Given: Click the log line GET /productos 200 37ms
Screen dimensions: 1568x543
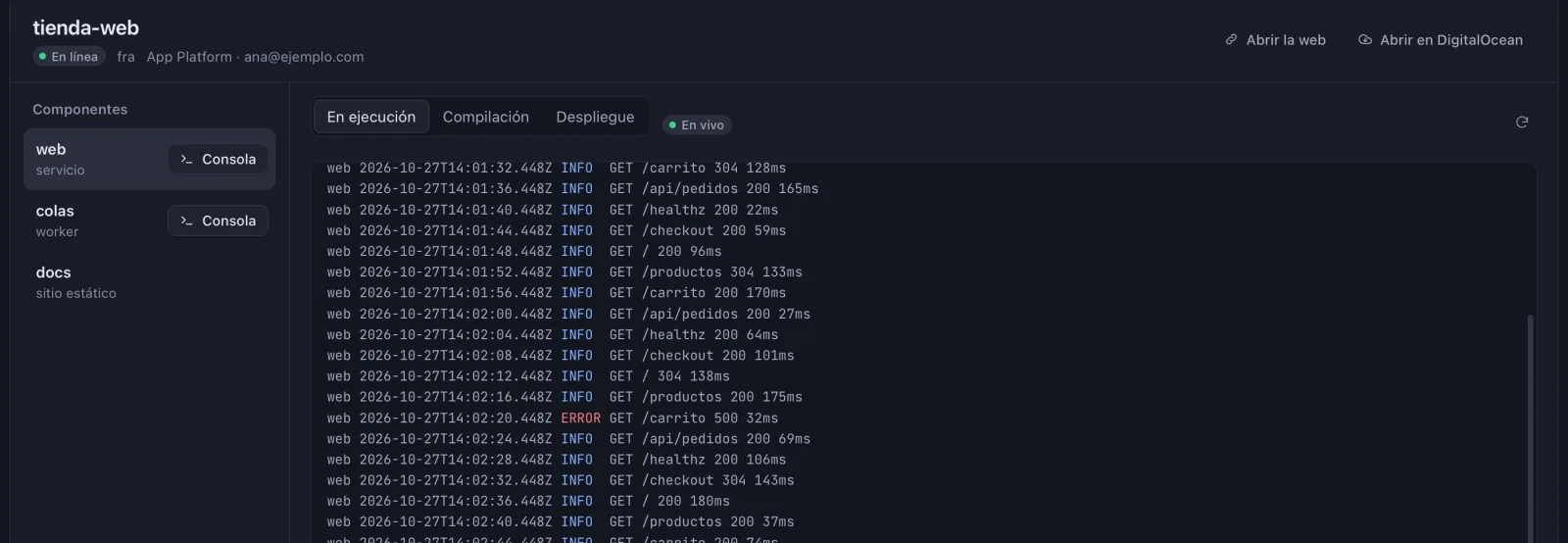Looking at the screenshot, I should click(x=561, y=522).
